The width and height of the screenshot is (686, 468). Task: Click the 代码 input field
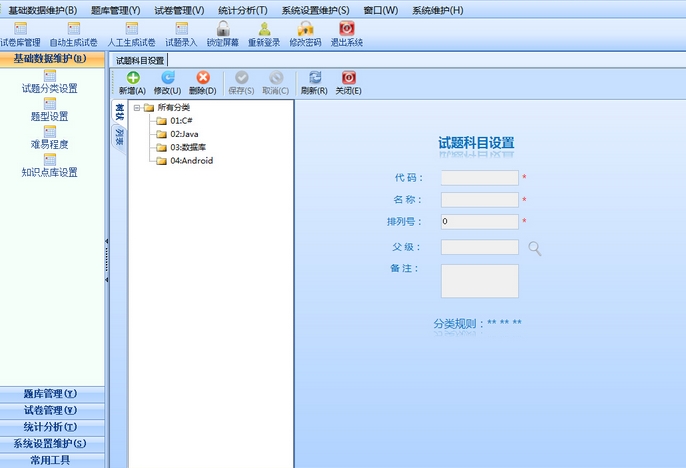click(x=479, y=178)
